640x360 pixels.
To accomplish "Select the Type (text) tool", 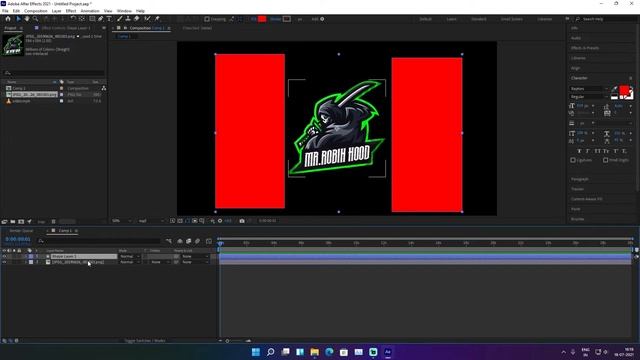I will point(109,19).
